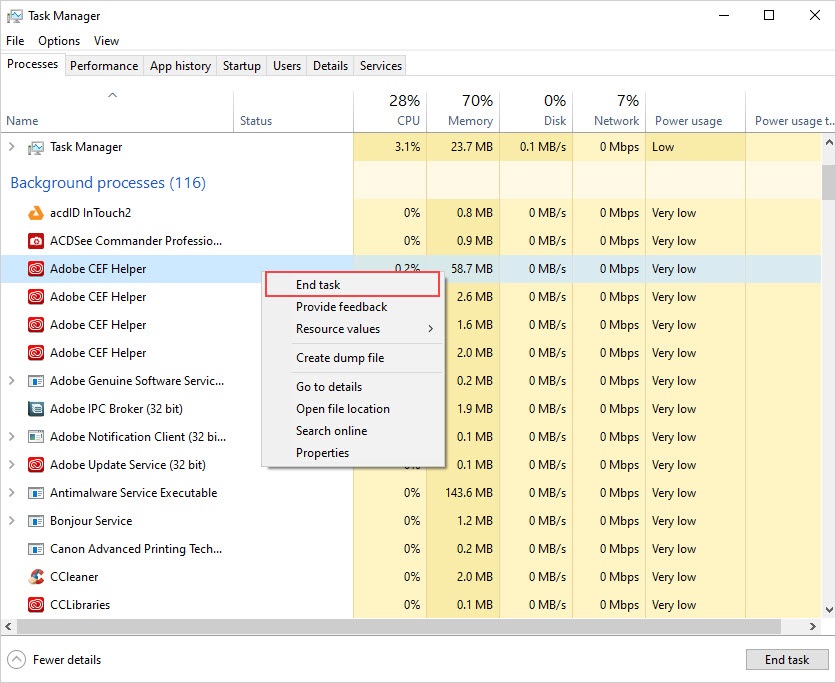The height and width of the screenshot is (683, 836).
Task: Click the Adobe Update Service icon
Action: 36,465
